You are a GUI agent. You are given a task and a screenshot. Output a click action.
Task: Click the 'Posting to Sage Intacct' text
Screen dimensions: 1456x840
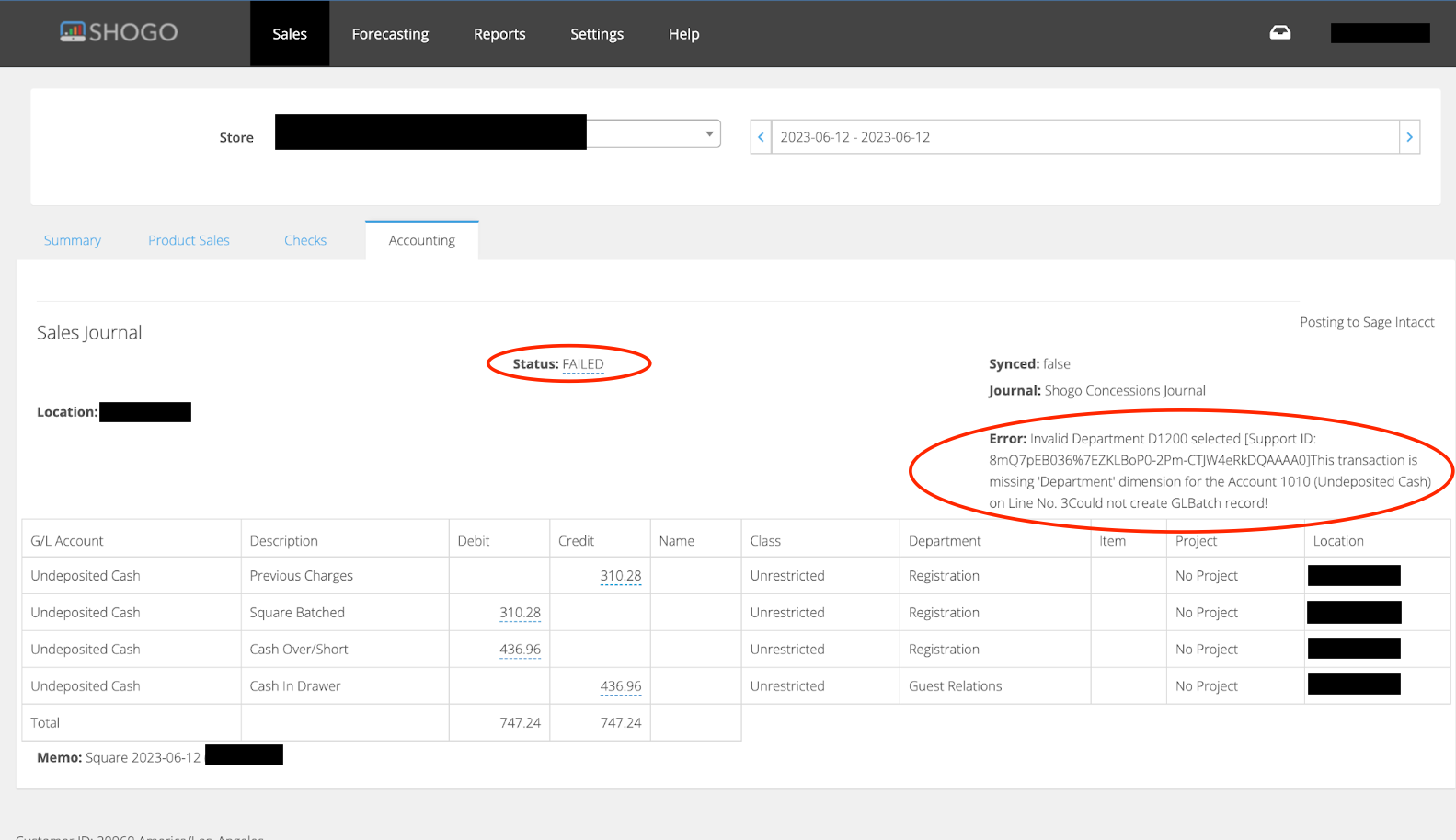pyautogui.click(x=1367, y=322)
